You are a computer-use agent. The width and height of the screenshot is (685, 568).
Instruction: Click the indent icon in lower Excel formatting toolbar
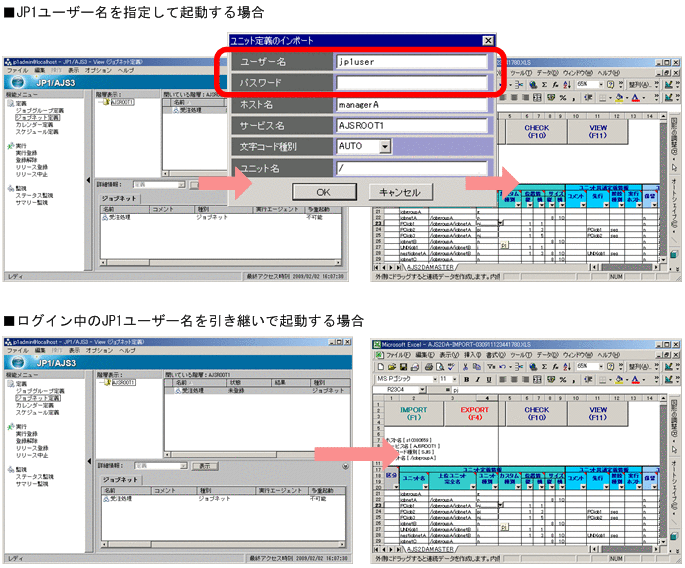588,379
